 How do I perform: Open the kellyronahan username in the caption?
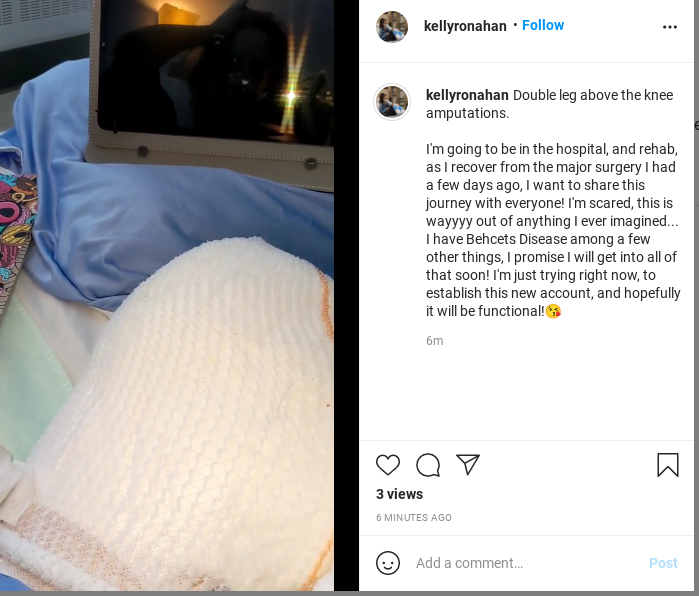[x=467, y=95]
